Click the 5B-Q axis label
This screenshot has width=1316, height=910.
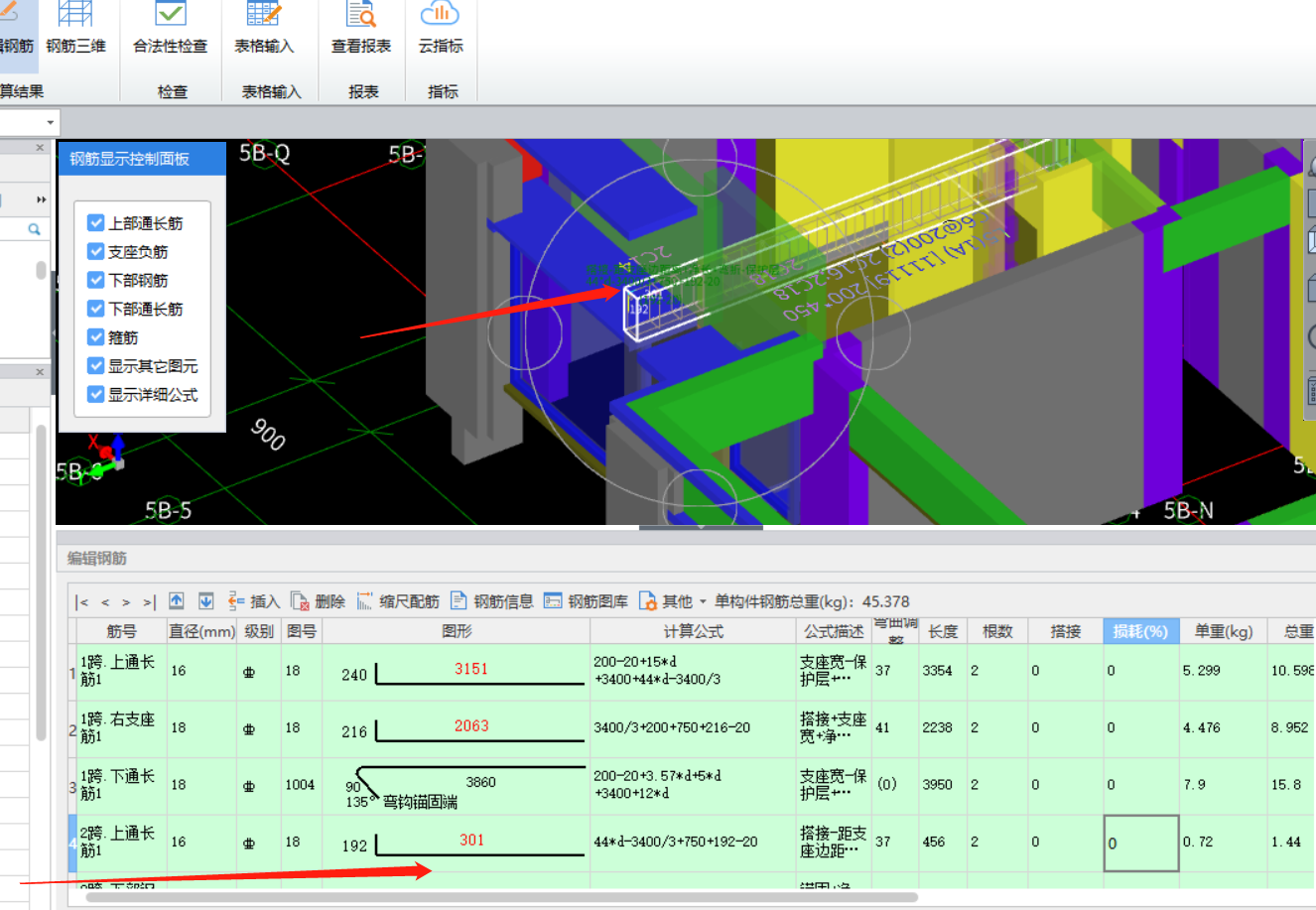tap(264, 154)
